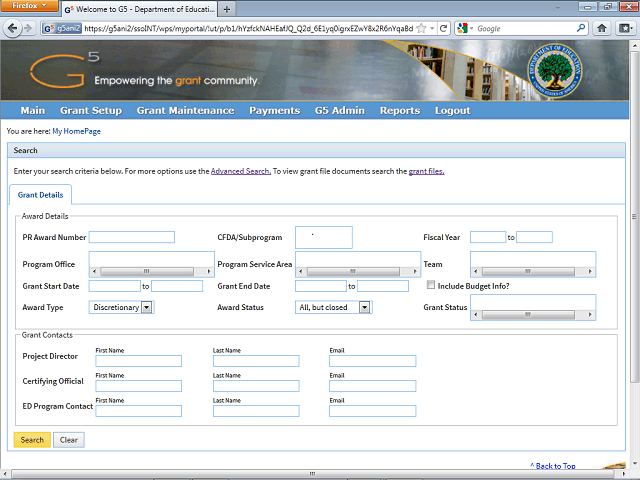
Task: Click the page vertical scrollbar down arrow
Action: pyautogui.click(x=634, y=464)
